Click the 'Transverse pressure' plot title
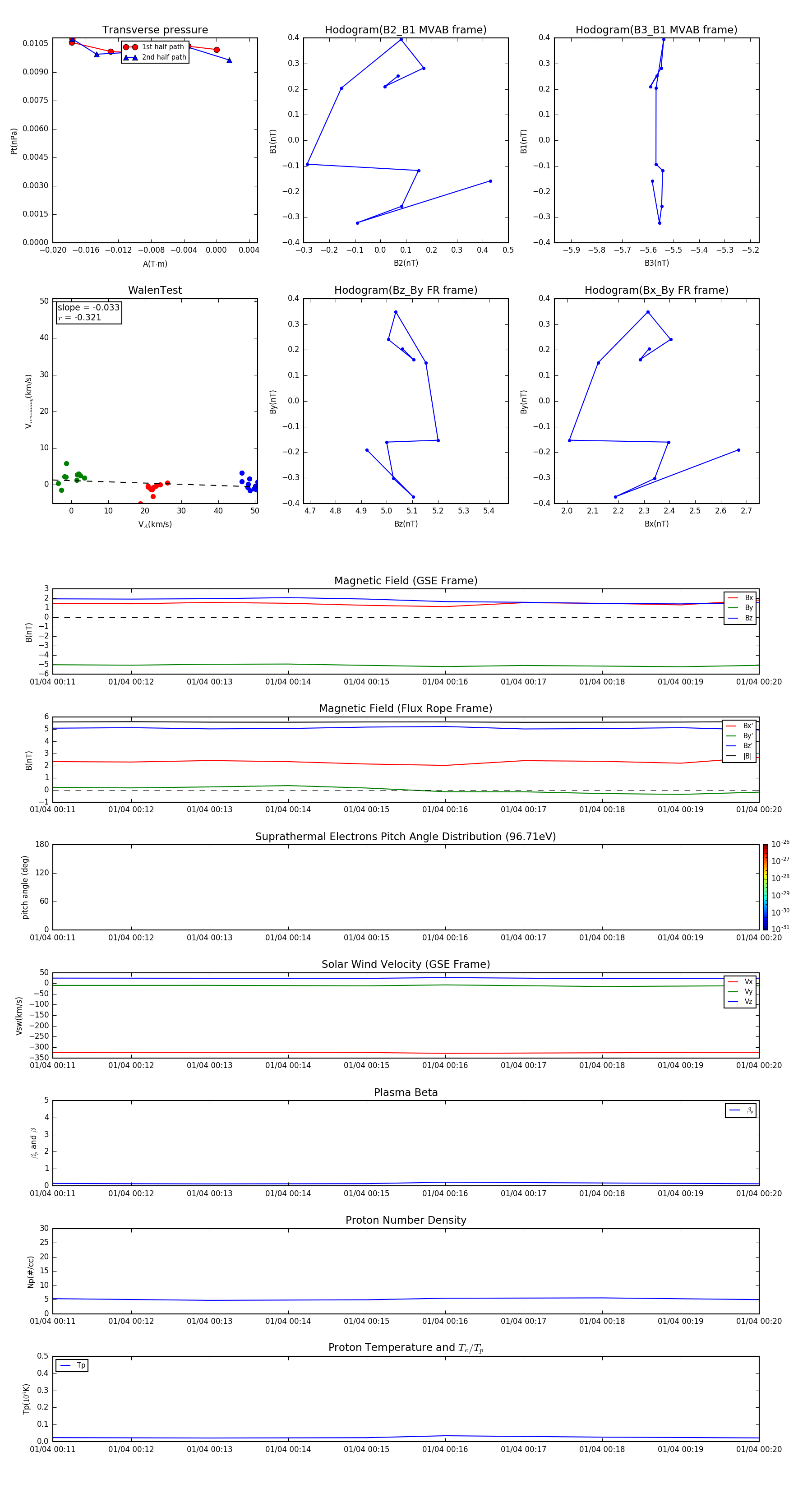The height and width of the screenshot is (1489, 812). 155,30
